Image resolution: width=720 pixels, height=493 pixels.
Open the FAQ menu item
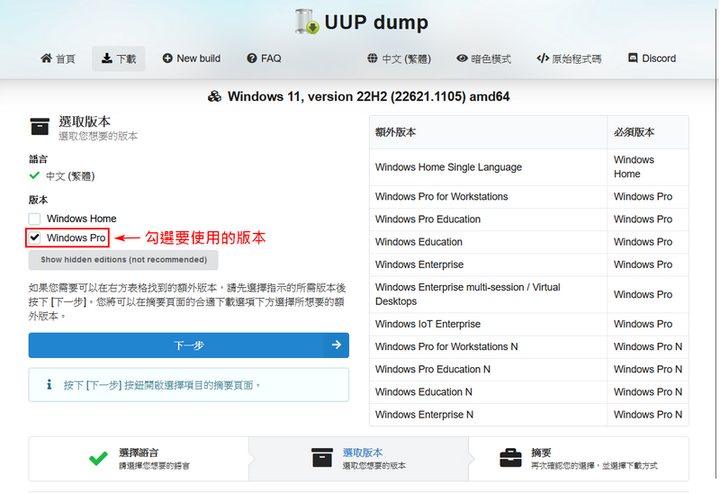264,59
